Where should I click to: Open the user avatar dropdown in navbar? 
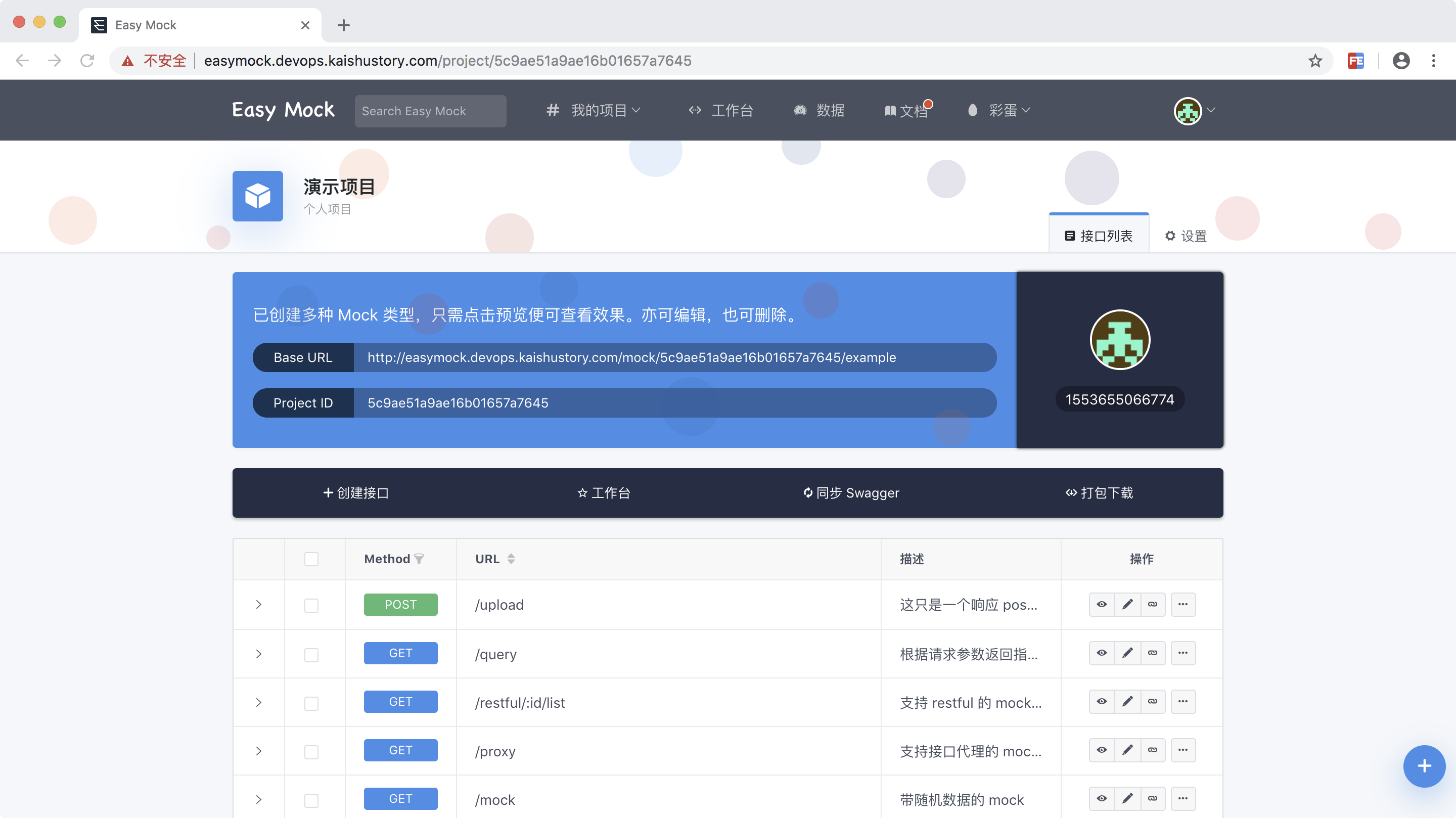pos(1194,111)
